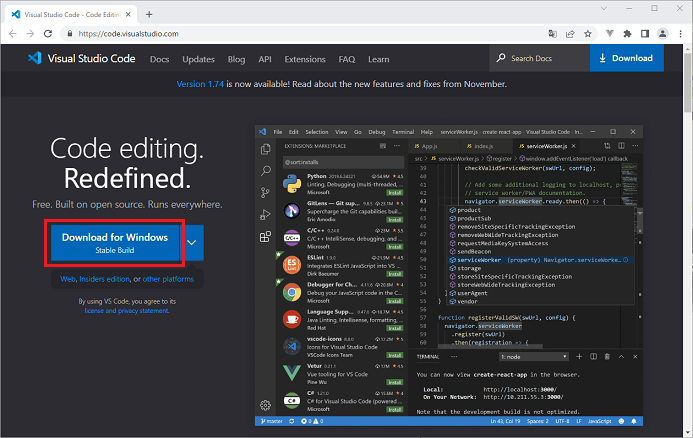The width and height of the screenshot is (693, 438).
Task: Click the Search Docs field
Action: (539, 58)
